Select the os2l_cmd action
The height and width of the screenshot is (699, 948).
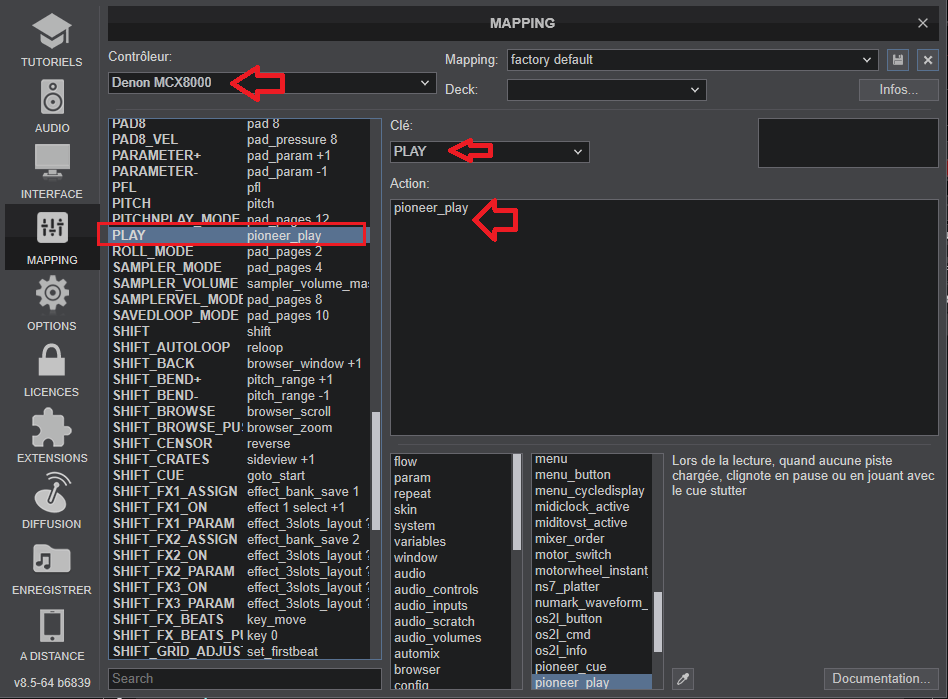click(592, 635)
